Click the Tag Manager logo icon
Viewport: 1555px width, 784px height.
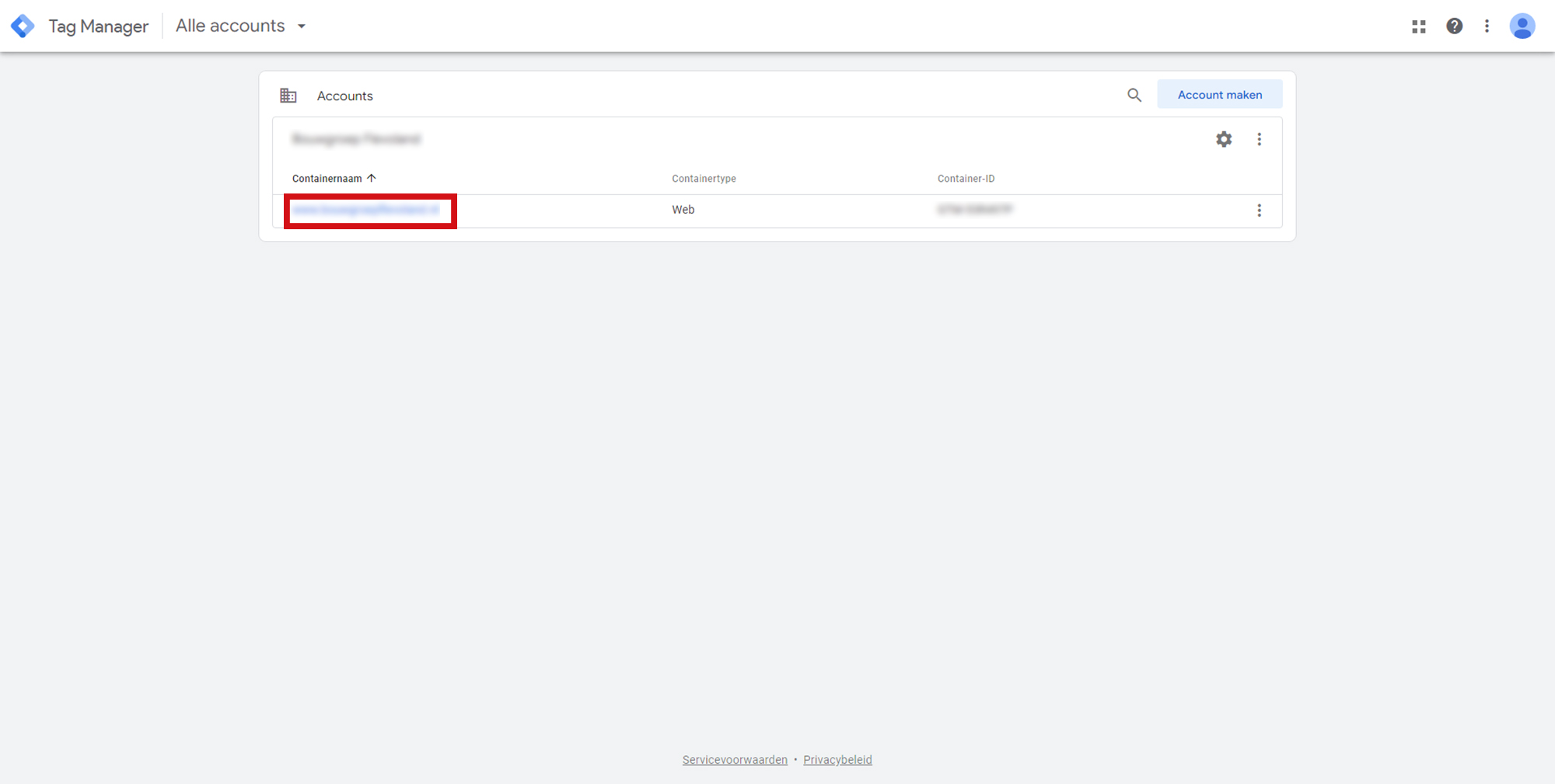23,26
